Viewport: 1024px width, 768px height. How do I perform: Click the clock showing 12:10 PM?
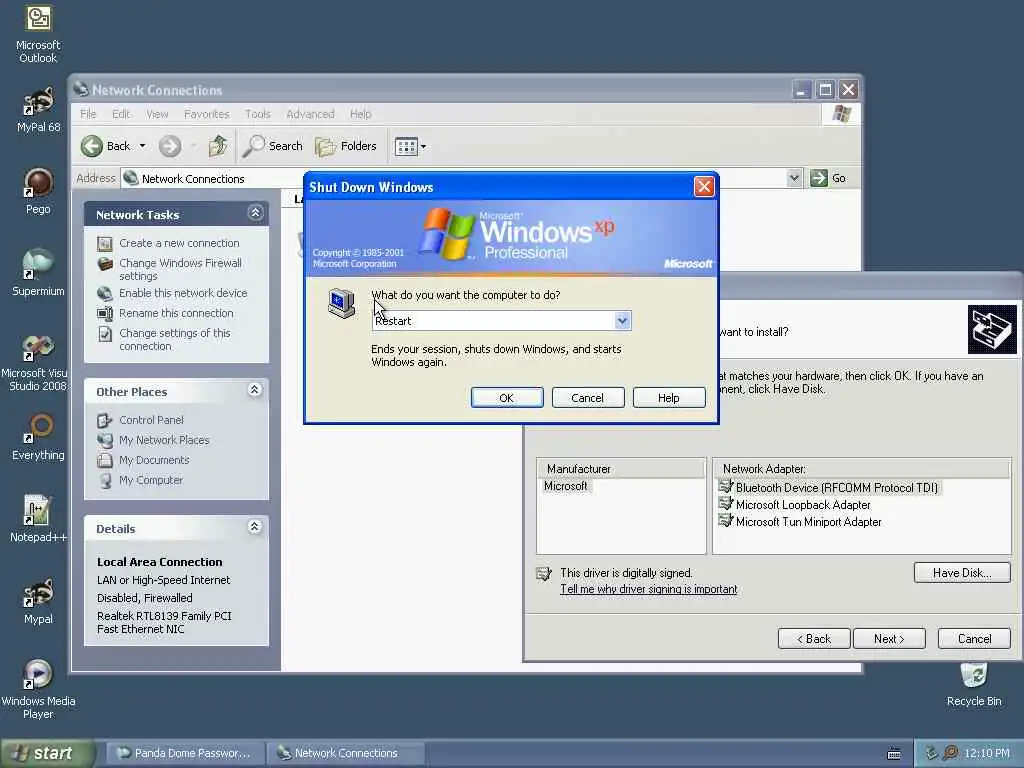pos(987,753)
